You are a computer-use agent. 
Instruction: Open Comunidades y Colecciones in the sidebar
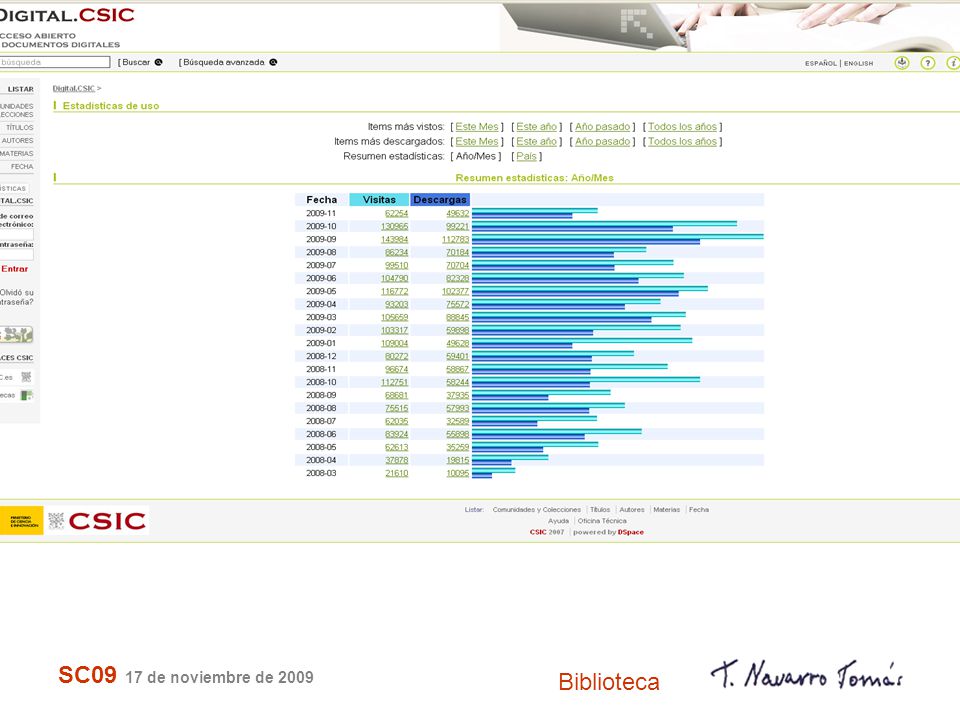coord(17,110)
